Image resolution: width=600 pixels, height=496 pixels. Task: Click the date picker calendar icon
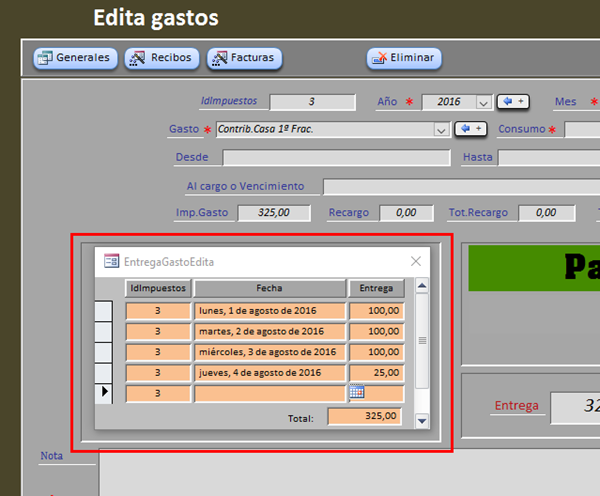pos(357,393)
